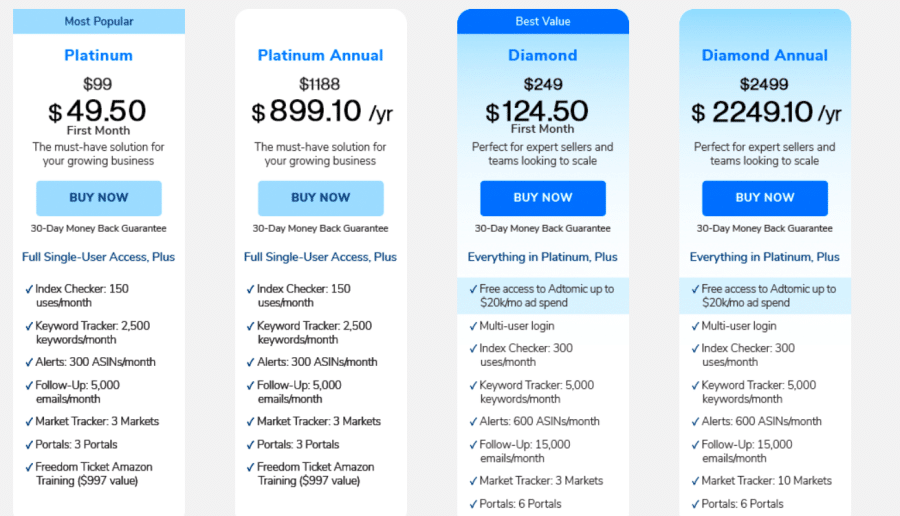Click BUY NOW under Diamond Annual plan

coord(765,198)
